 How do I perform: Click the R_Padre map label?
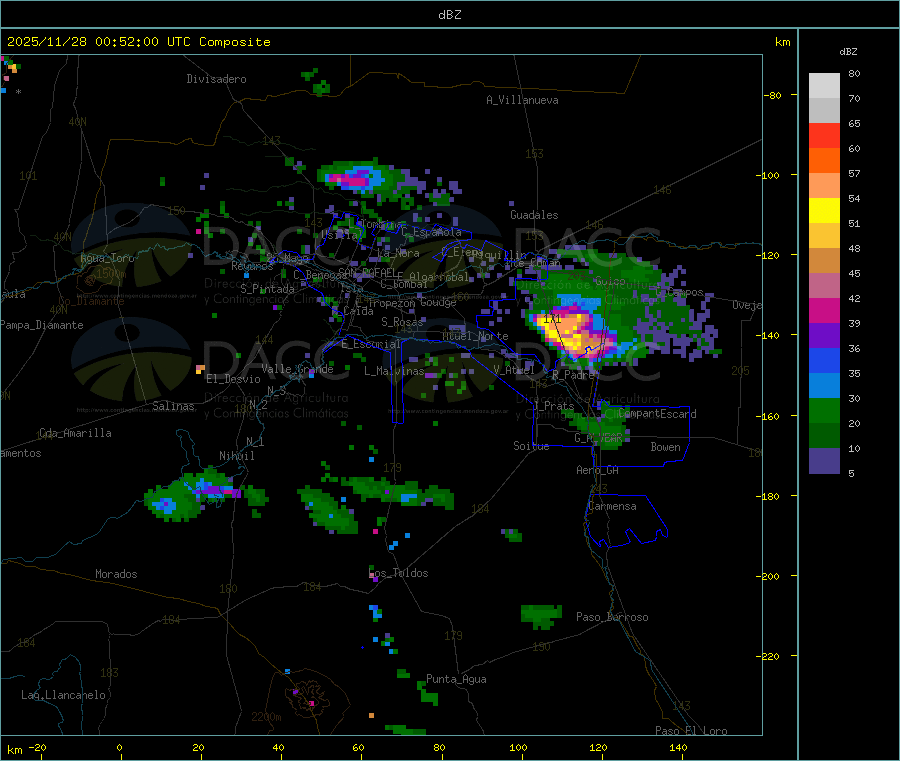(x=573, y=375)
